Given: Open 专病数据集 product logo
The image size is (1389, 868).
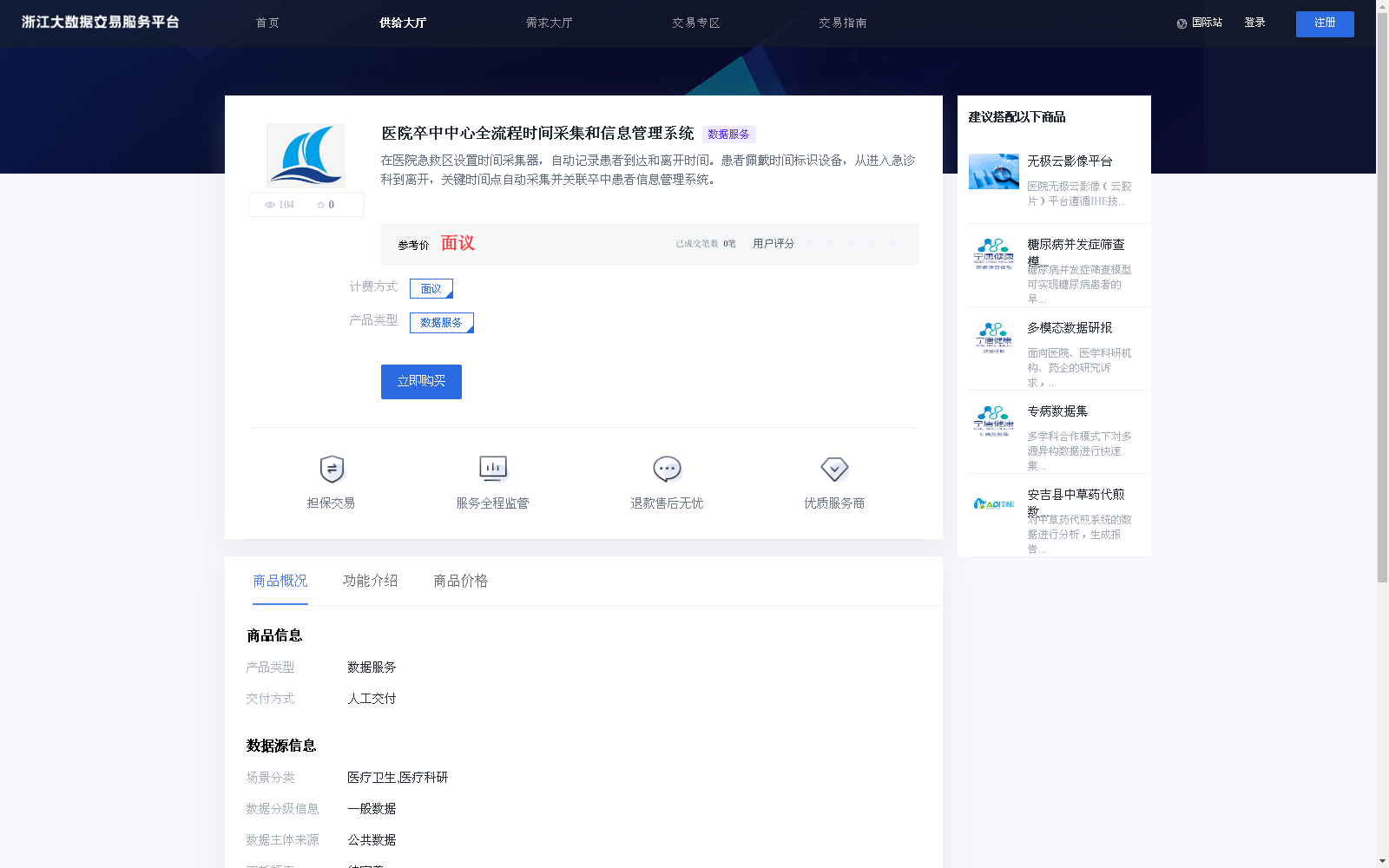Looking at the screenshot, I should click(994, 421).
